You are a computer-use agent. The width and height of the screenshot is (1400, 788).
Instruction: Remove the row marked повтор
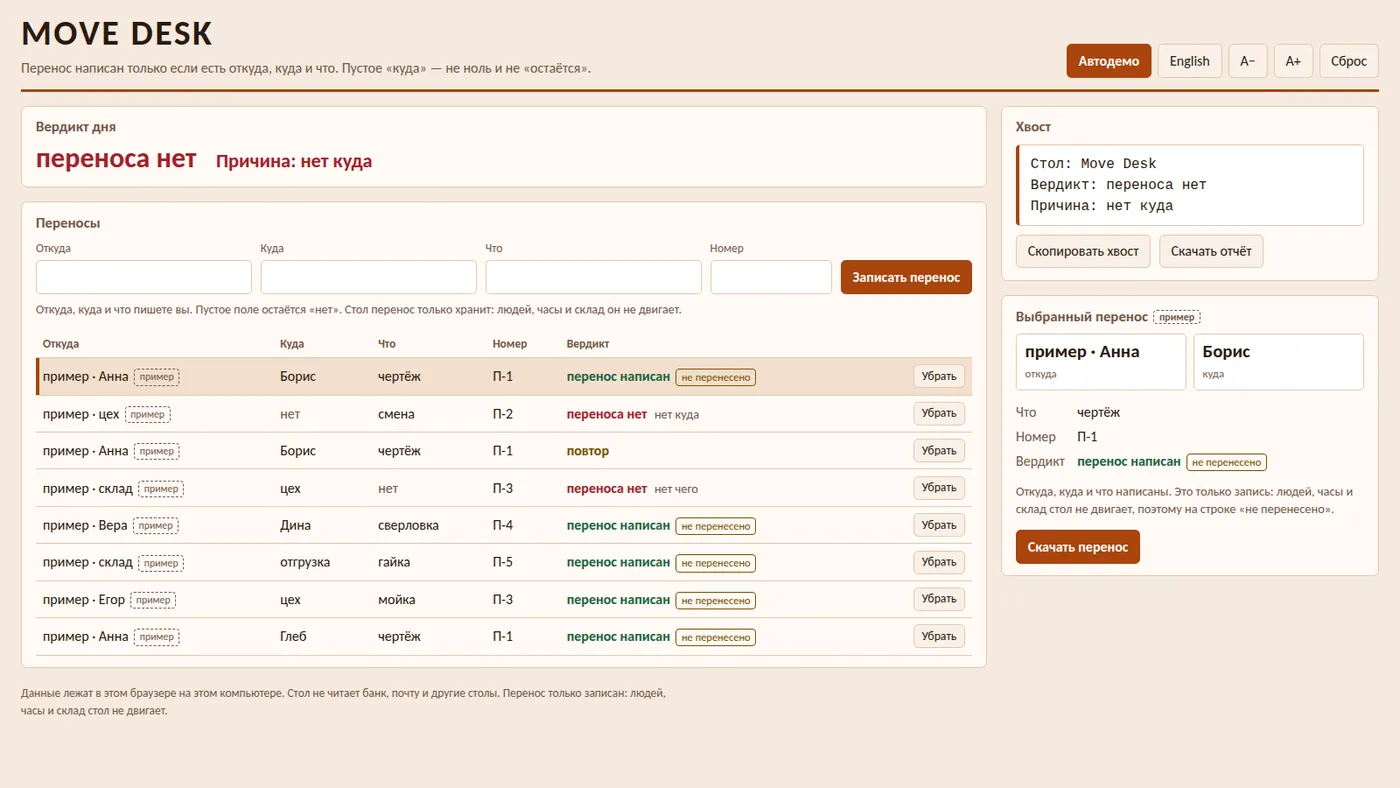pyautogui.click(x=939, y=450)
